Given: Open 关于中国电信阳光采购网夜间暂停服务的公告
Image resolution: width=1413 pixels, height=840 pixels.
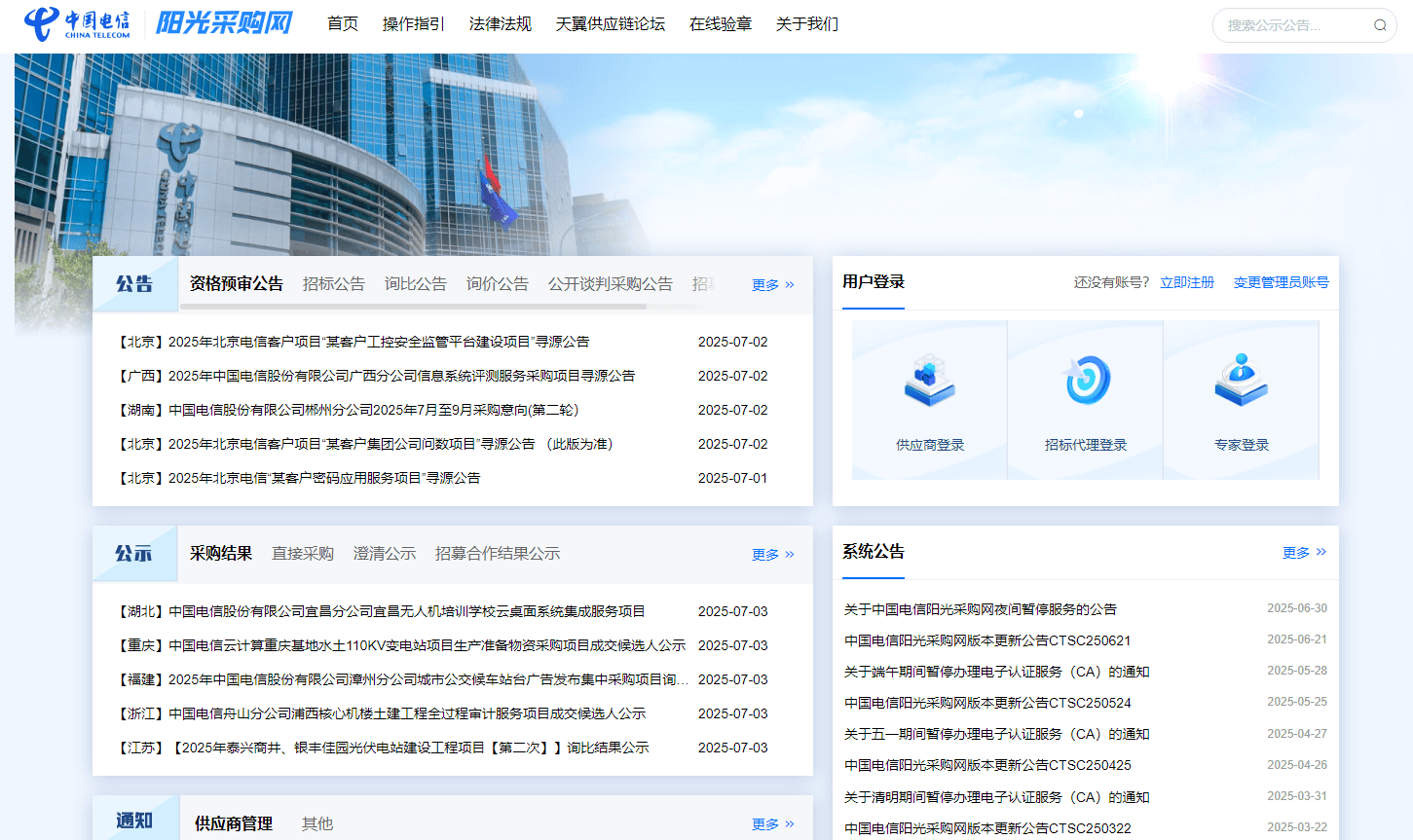Looking at the screenshot, I should pyautogui.click(x=981, y=609).
